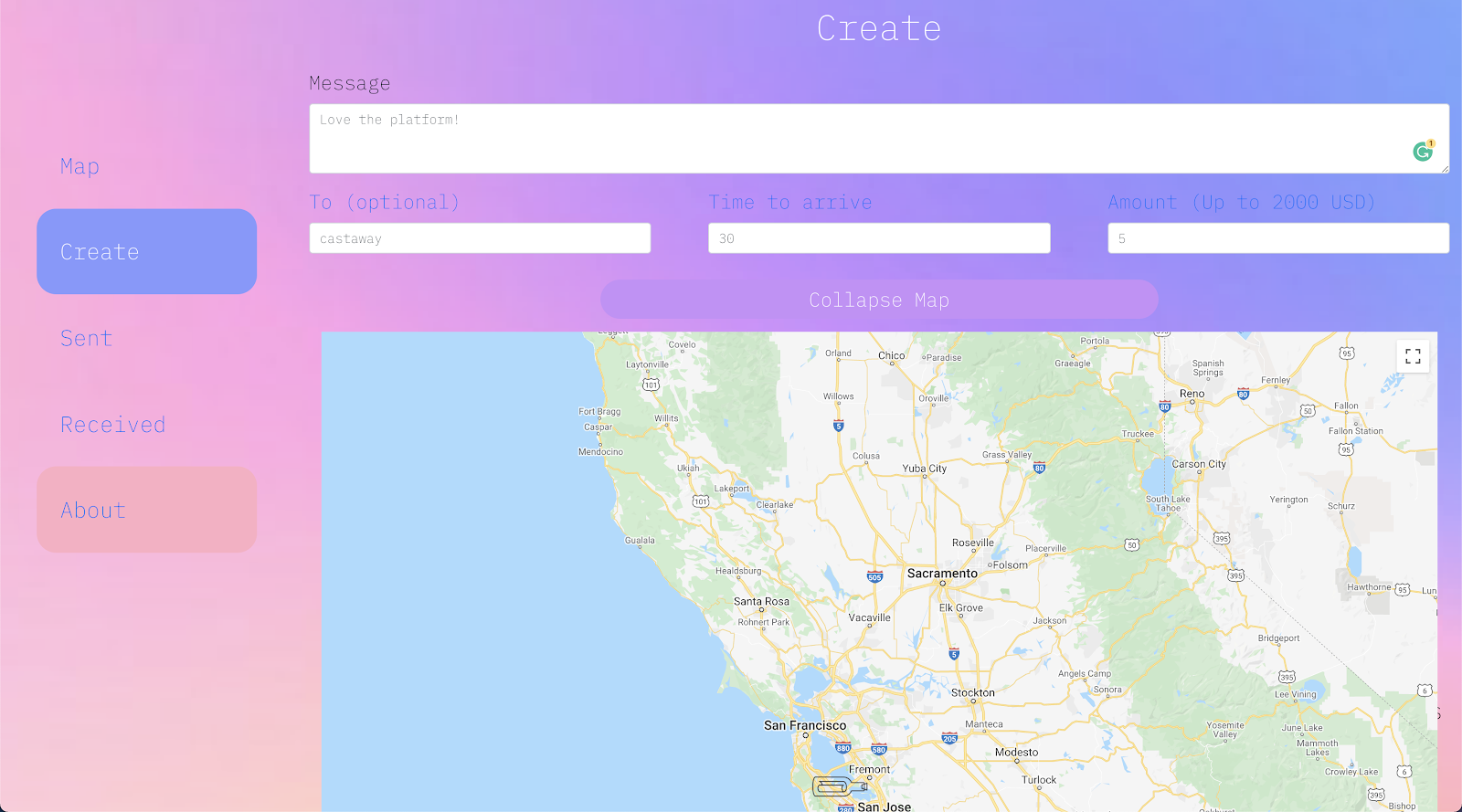Click the Create page heading

[x=879, y=28]
